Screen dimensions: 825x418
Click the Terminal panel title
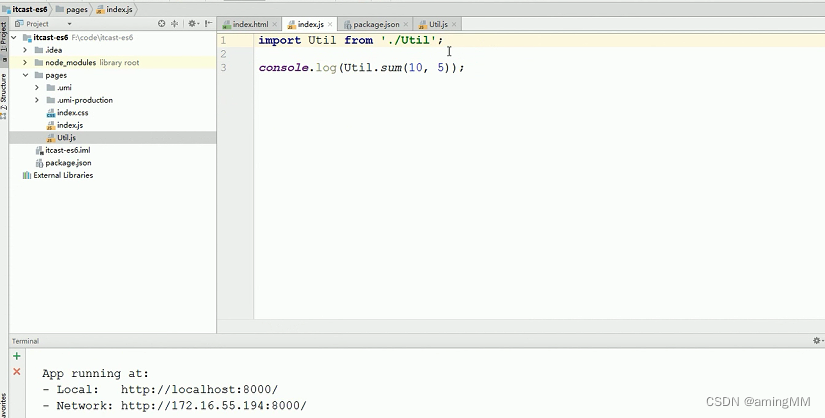click(25, 341)
